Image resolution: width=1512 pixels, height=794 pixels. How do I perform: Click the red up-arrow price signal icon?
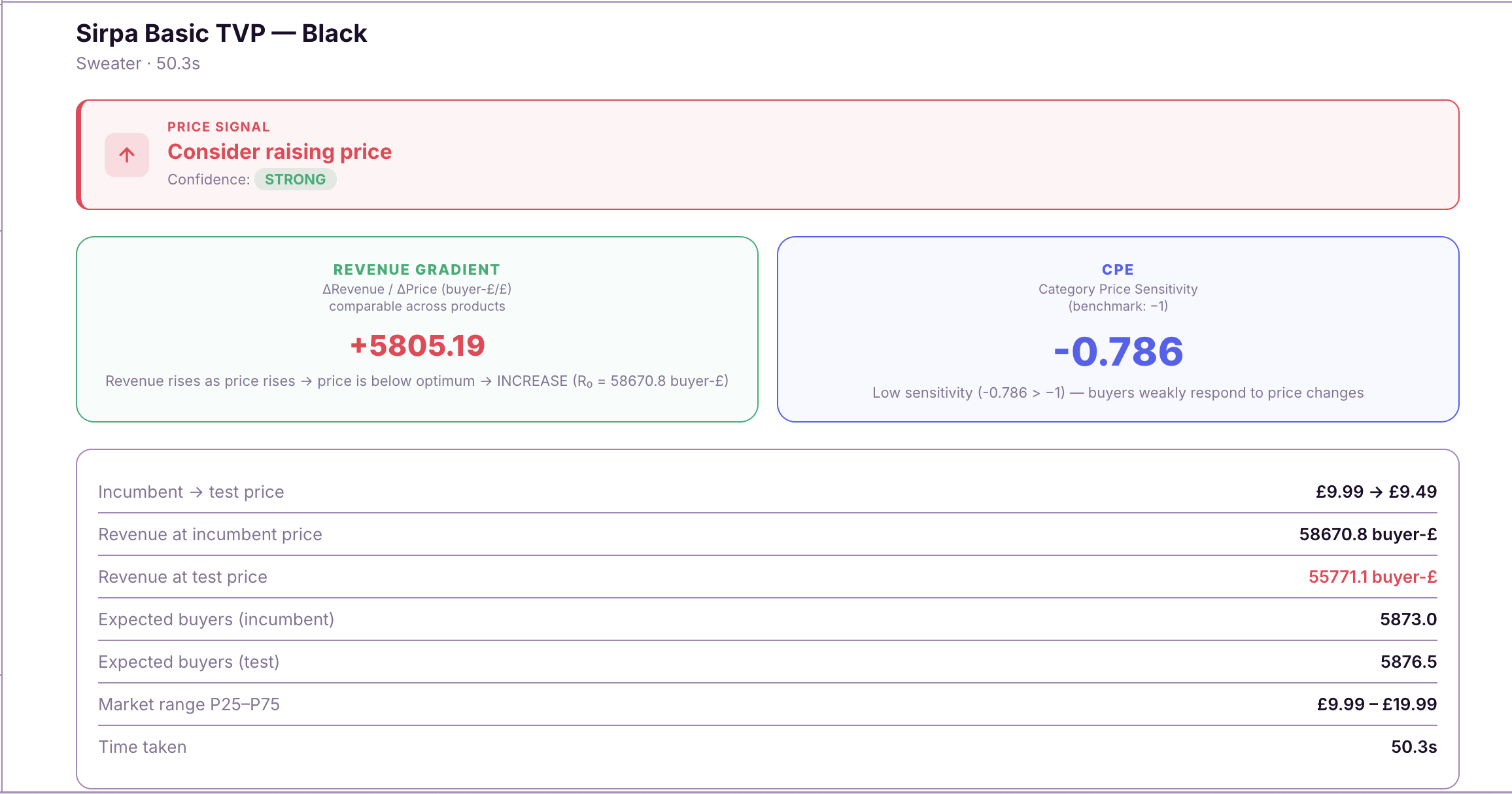coord(127,155)
